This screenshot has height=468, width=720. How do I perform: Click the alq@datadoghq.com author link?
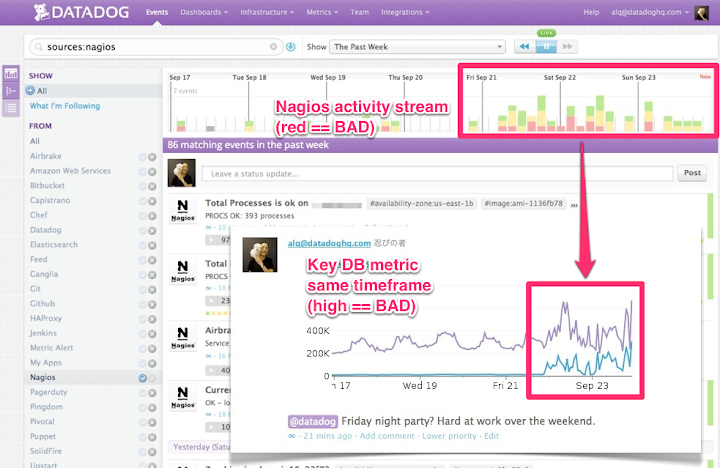[x=329, y=243]
